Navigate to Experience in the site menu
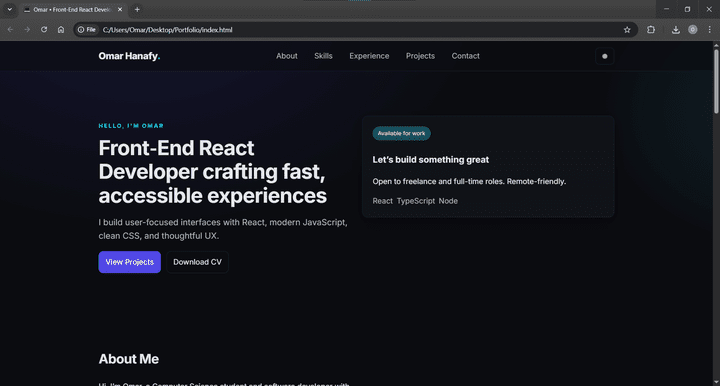This screenshot has height=386, width=720. click(x=369, y=56)
